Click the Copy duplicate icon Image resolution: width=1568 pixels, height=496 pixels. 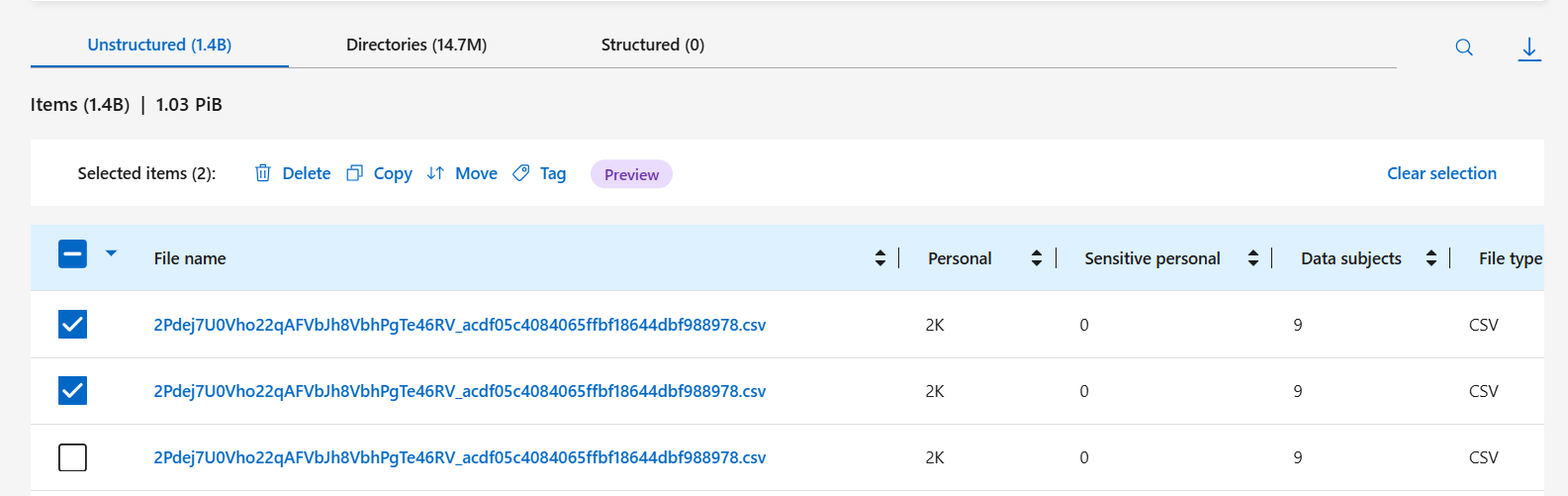(x=354, y=173)
